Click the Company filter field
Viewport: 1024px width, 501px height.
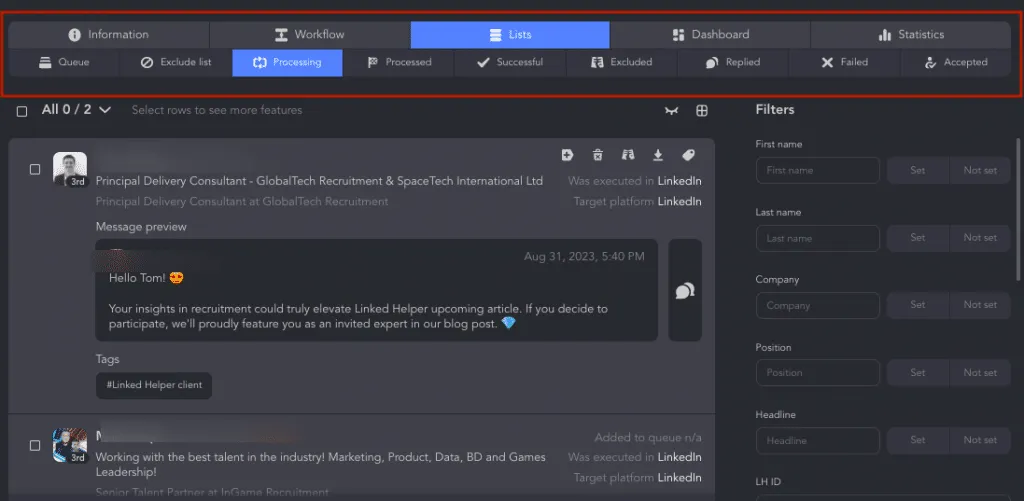(x=818, y=306)
